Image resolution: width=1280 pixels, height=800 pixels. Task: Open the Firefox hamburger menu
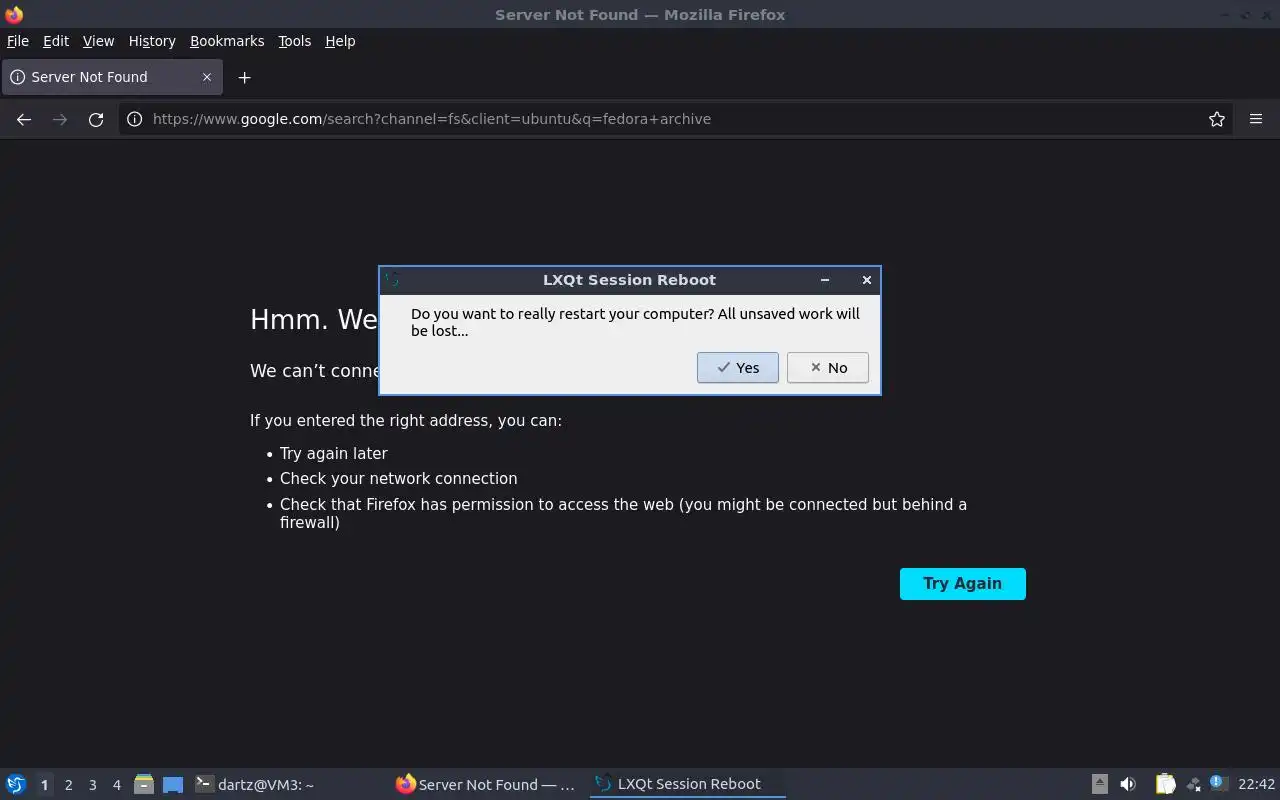pyautogui.click(x=1256, y=119)
